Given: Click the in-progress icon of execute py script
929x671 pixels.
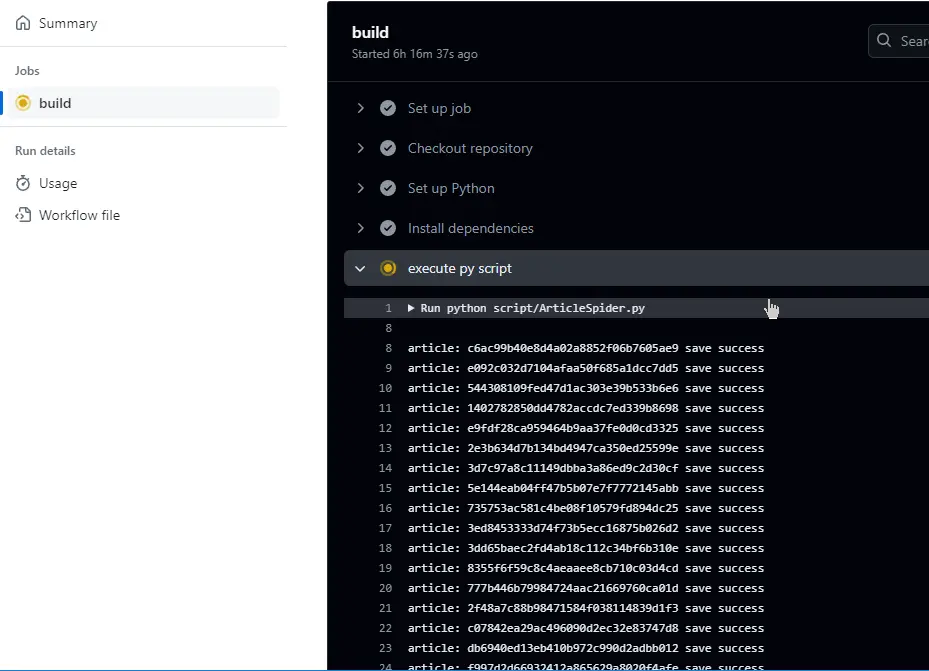Looking at the screenshot, I should 388,268.
